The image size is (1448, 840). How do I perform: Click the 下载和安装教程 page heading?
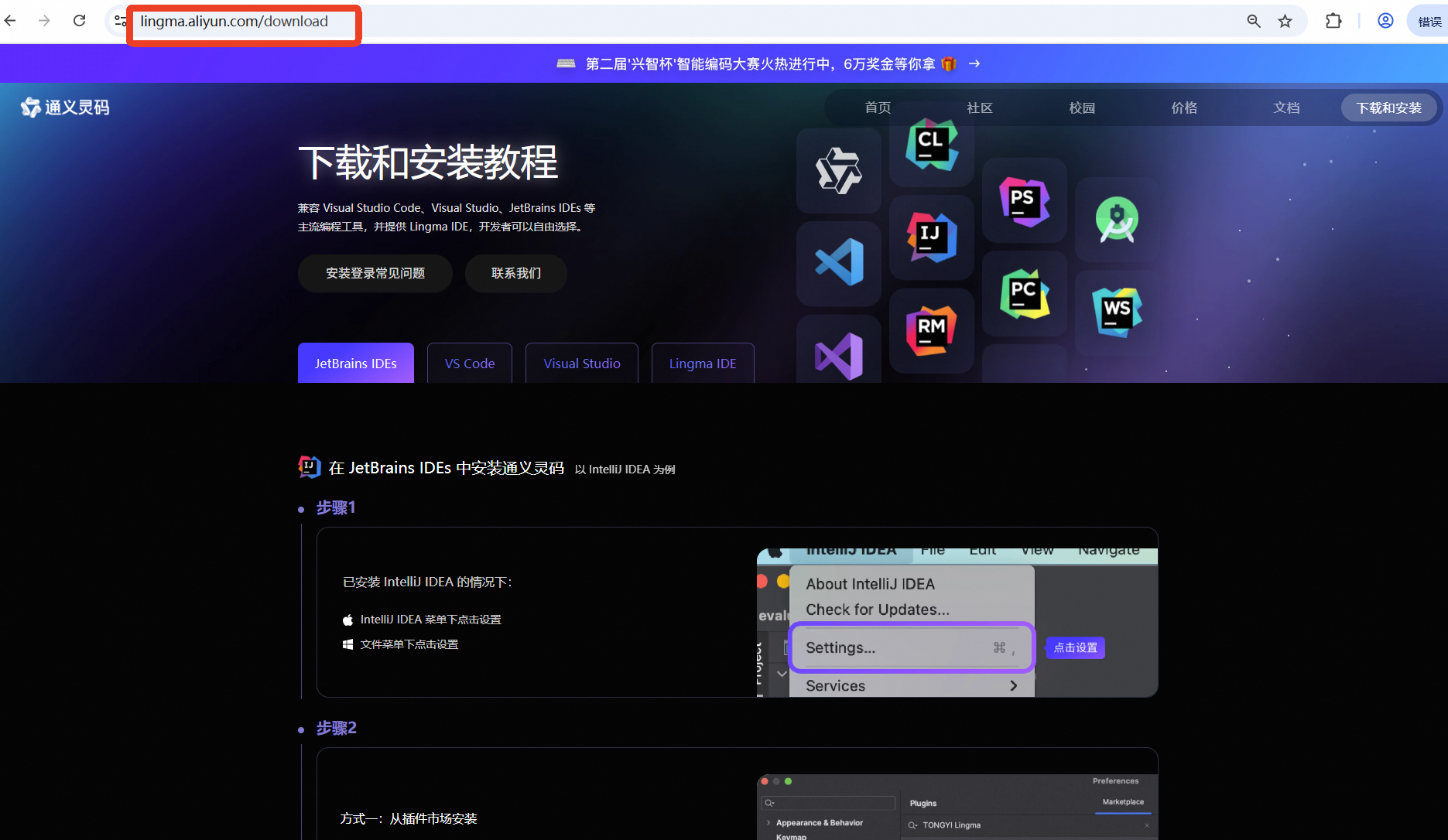pyautogui.click(x=428, y=162)
